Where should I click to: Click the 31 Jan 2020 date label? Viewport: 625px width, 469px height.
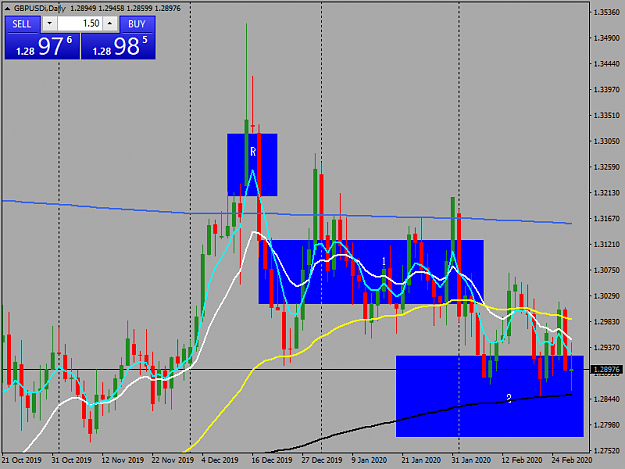(471, 460)
